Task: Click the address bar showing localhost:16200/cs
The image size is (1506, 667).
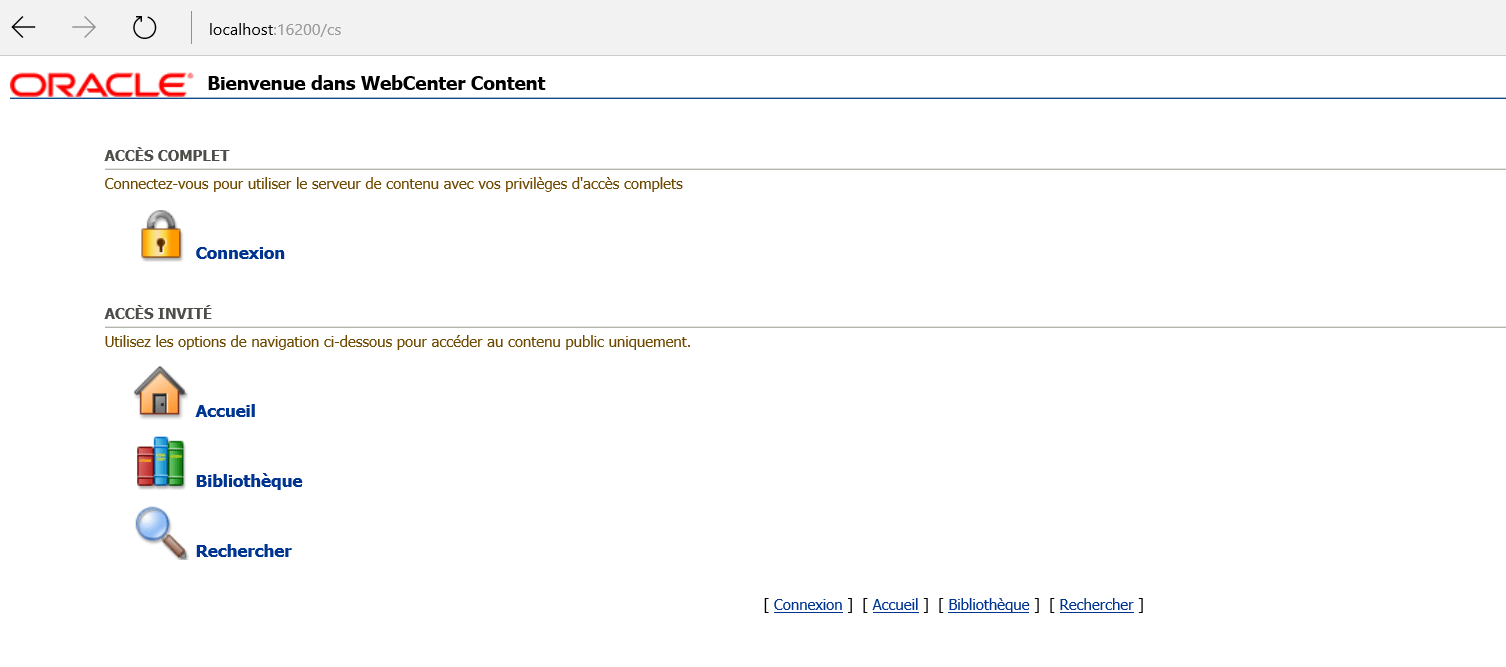Action: pos(275,29)
